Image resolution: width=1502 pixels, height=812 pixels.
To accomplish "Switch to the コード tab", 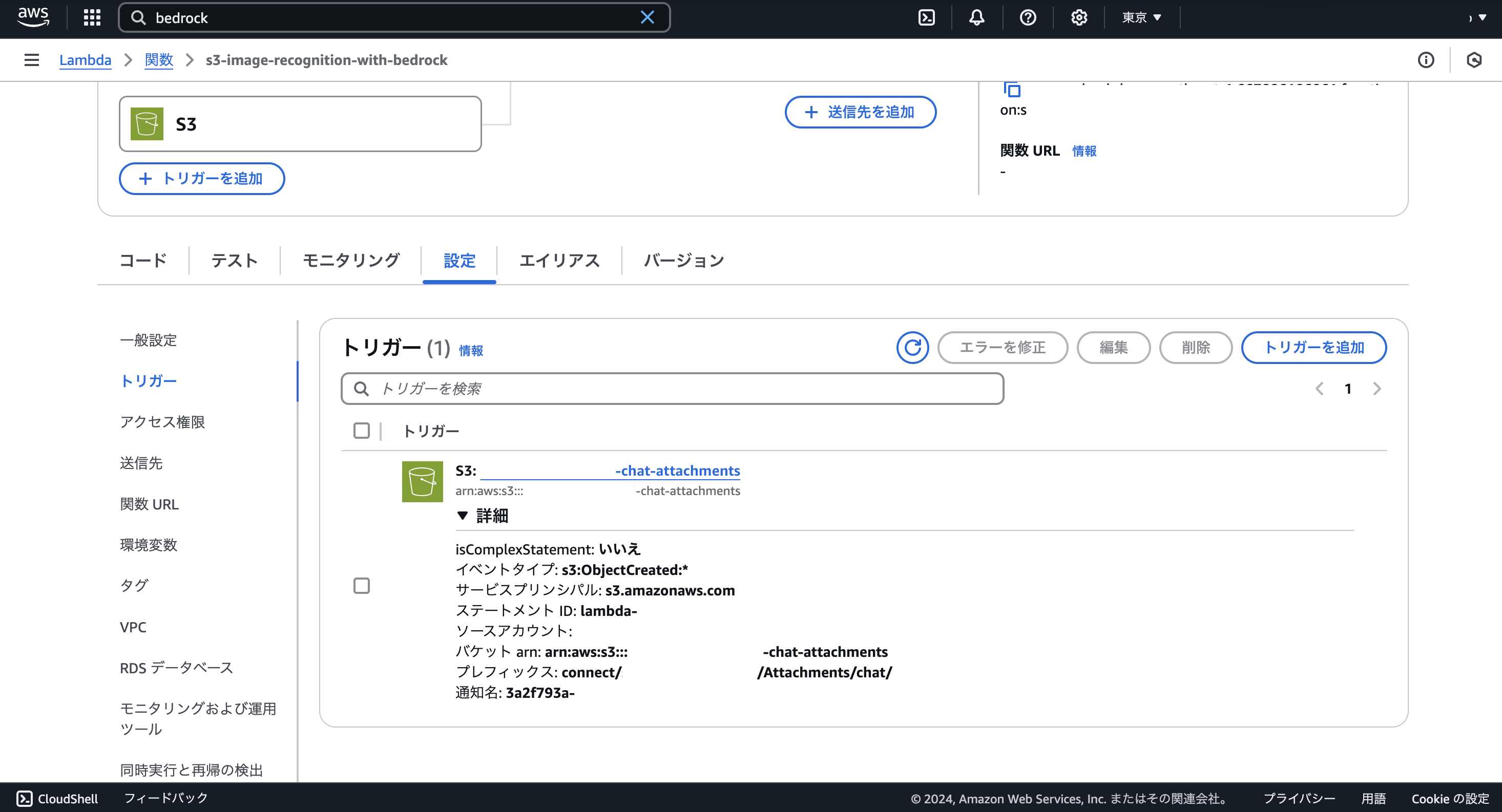I will click(x=142, y=261).
